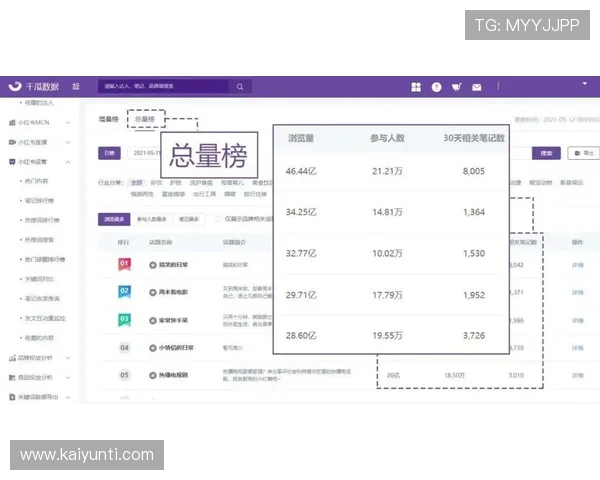Expand the 小红书MCN chevron
Viewport: 600px width, 480px height.
click(68, 123)
